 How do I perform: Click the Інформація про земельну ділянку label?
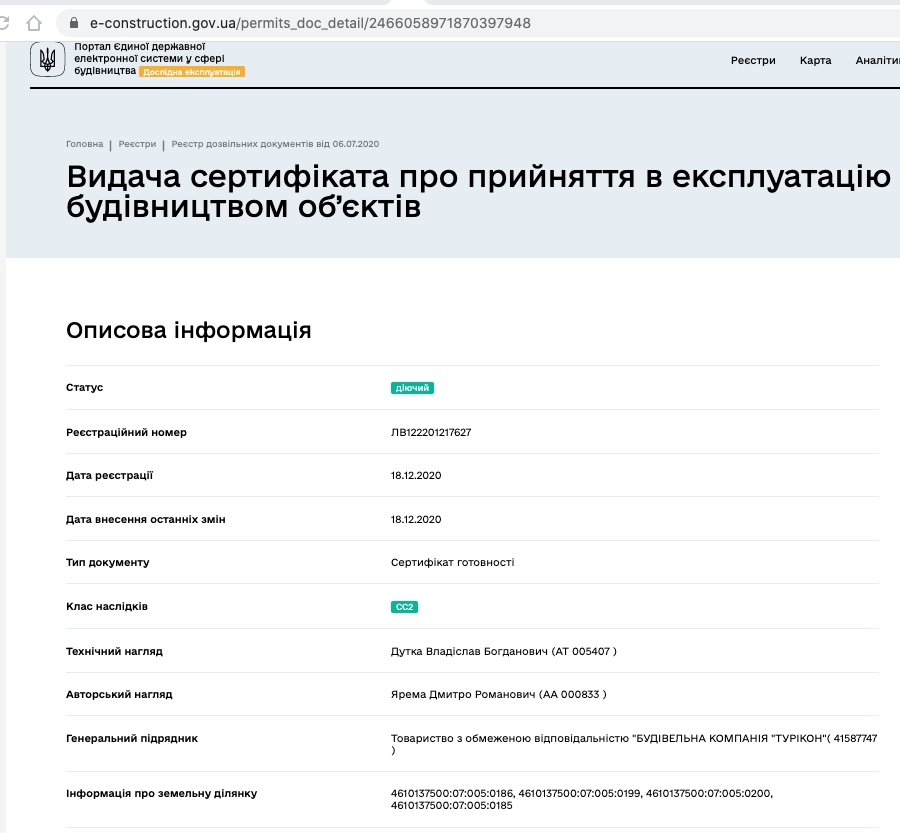tap(161, 793)
